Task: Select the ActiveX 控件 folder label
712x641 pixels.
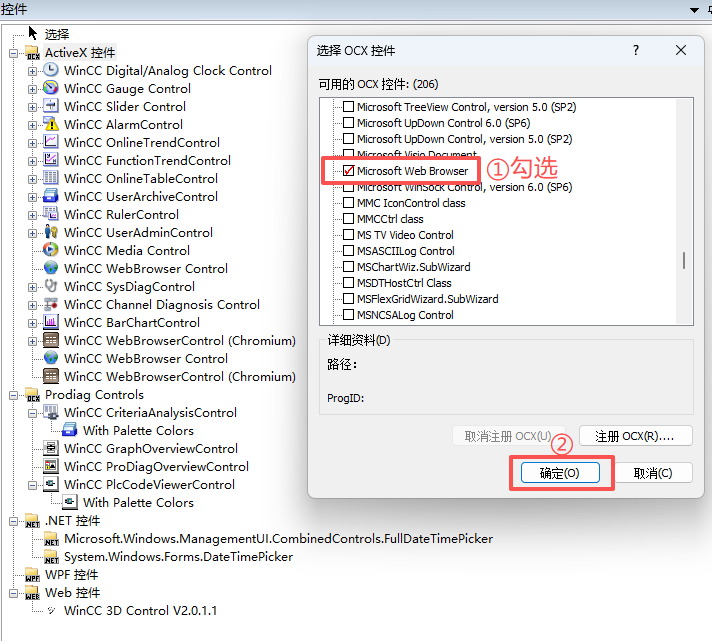Action: point(80,52)
